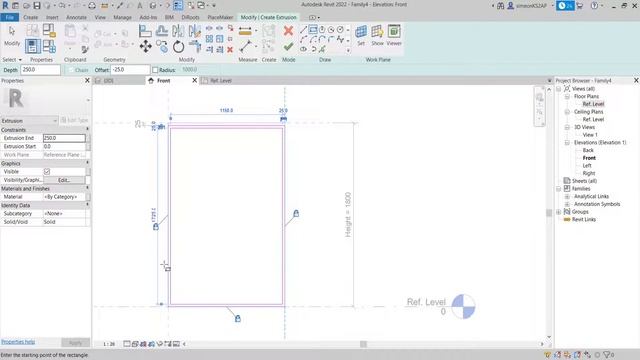The height and width of the screenshot is (360, 640).
Task: Select the Ellipse draw tool
Action: click(303, 49)
